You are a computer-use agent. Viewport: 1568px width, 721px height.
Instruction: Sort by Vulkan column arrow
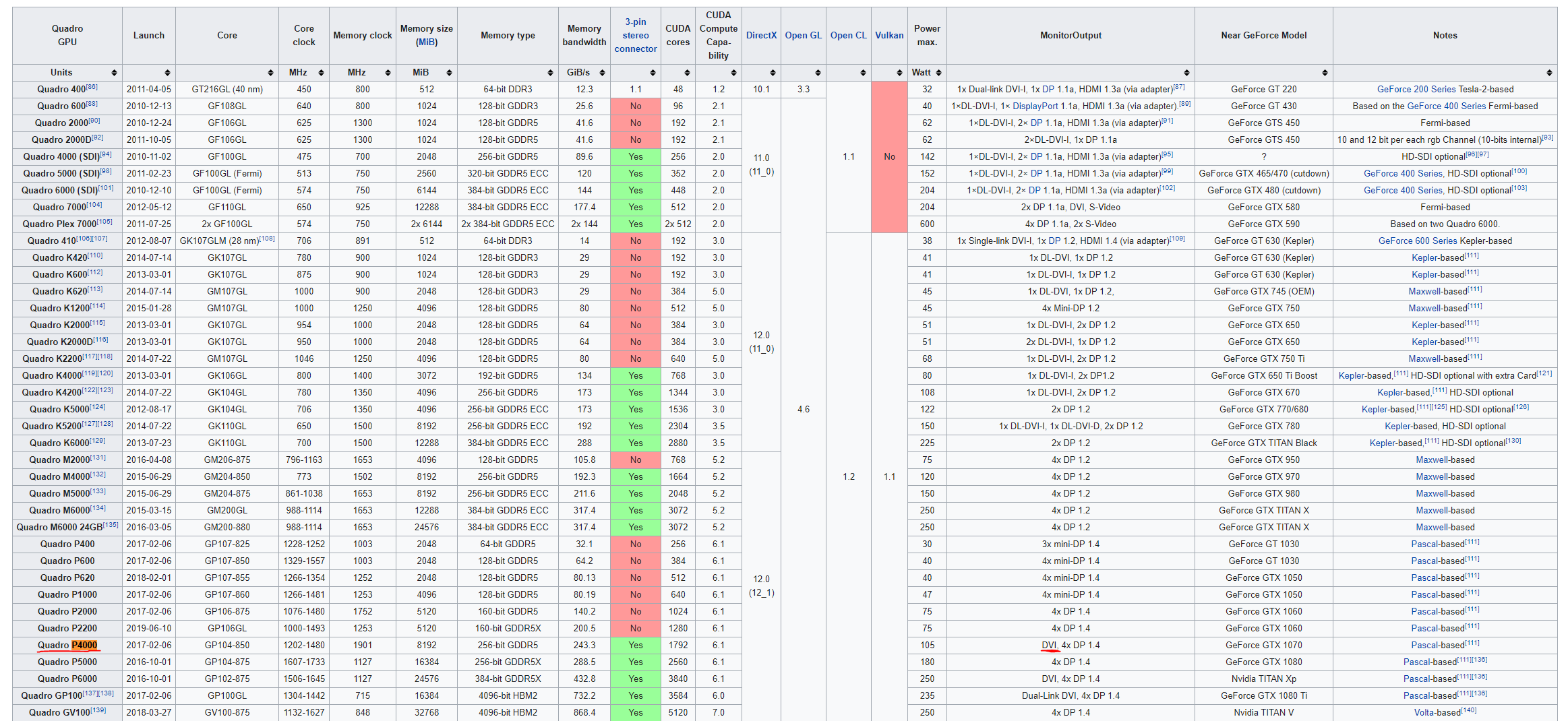(899, 73)
